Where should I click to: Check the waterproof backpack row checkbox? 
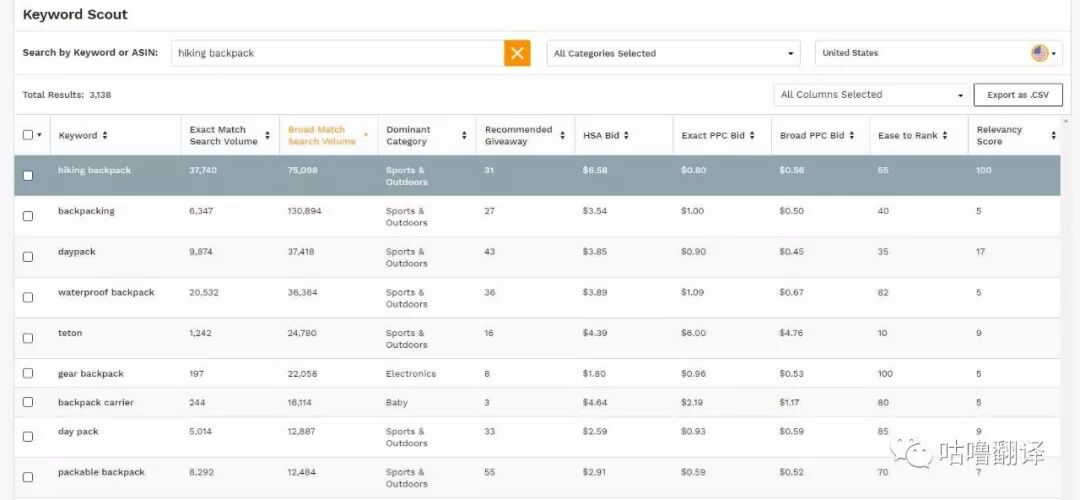coord(28,298)
